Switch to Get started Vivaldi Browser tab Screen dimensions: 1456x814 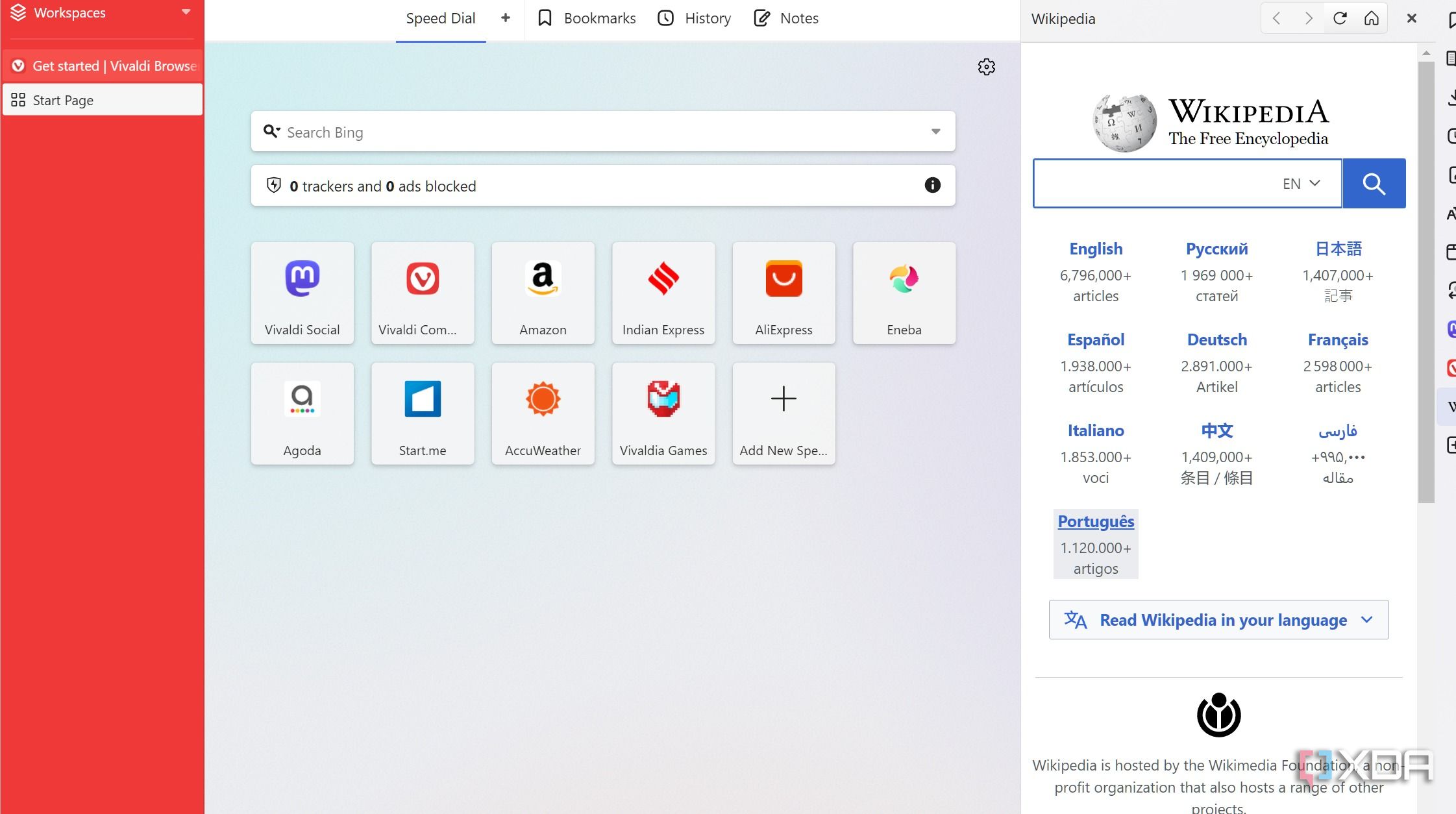[103, 66]
